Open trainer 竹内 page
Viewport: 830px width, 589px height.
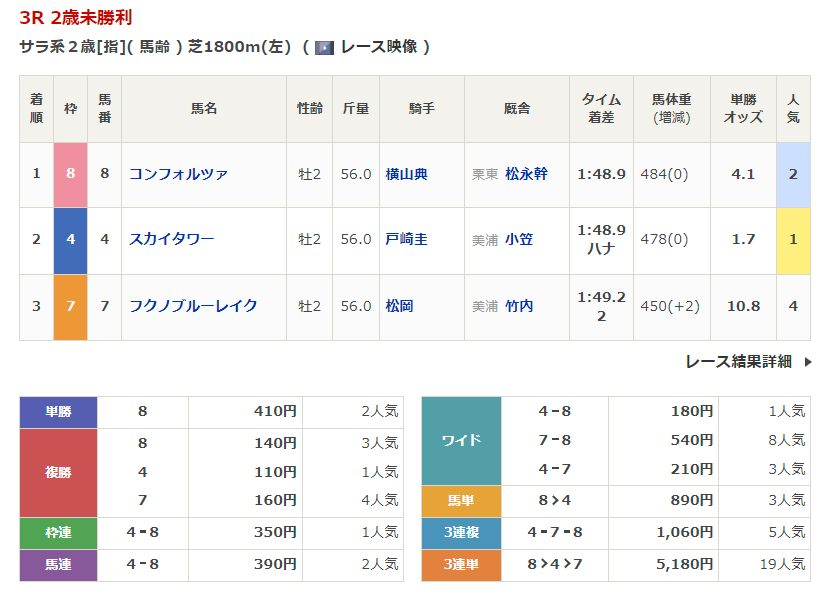tap(518, 306)
